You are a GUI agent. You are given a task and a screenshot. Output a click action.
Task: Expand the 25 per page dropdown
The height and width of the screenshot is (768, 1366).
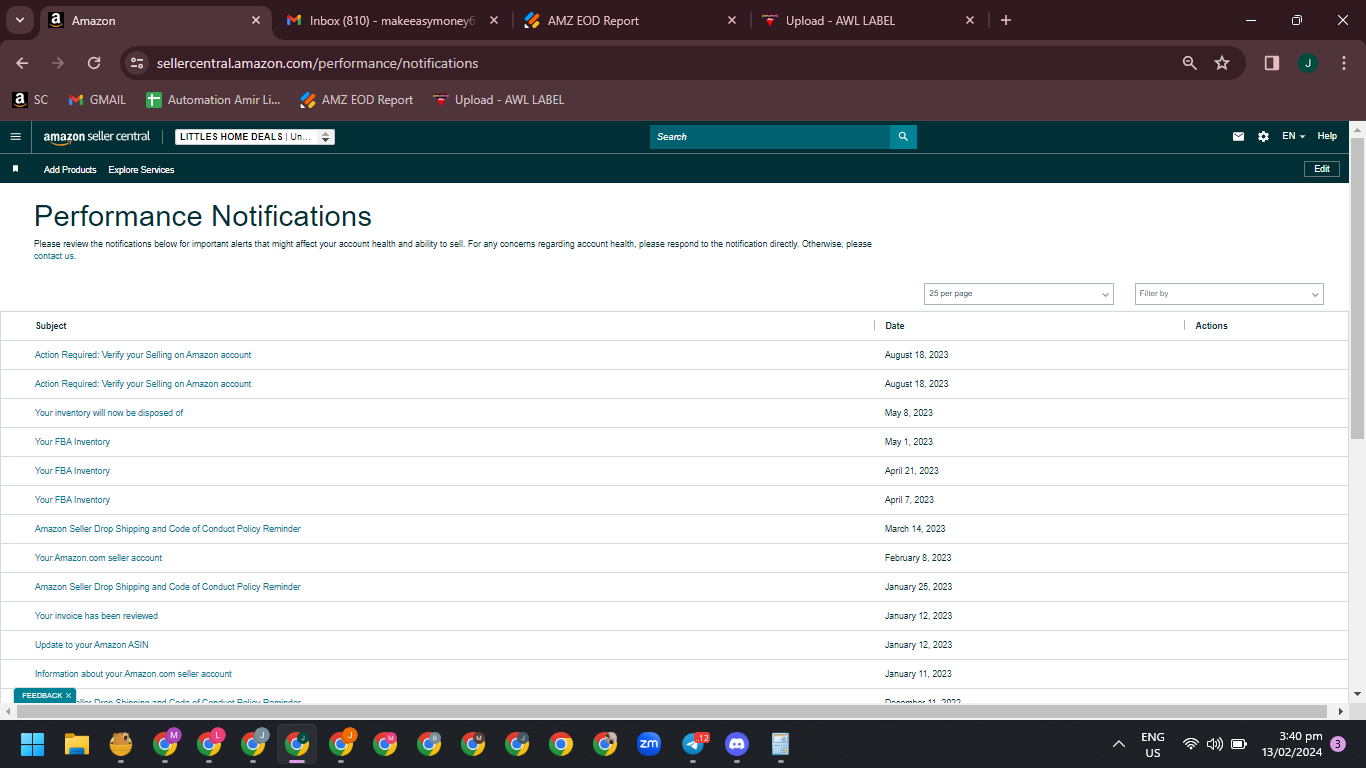point(1019,294)
